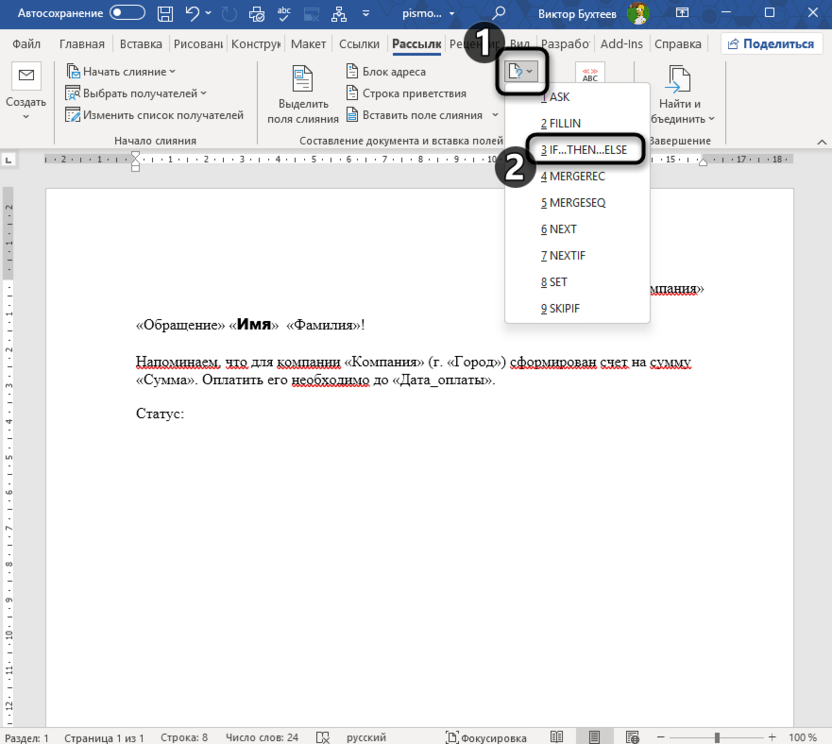Expand the Создать dropdown arrow
This screenshot has width=832, height=744.
click(x=25, y=116)
